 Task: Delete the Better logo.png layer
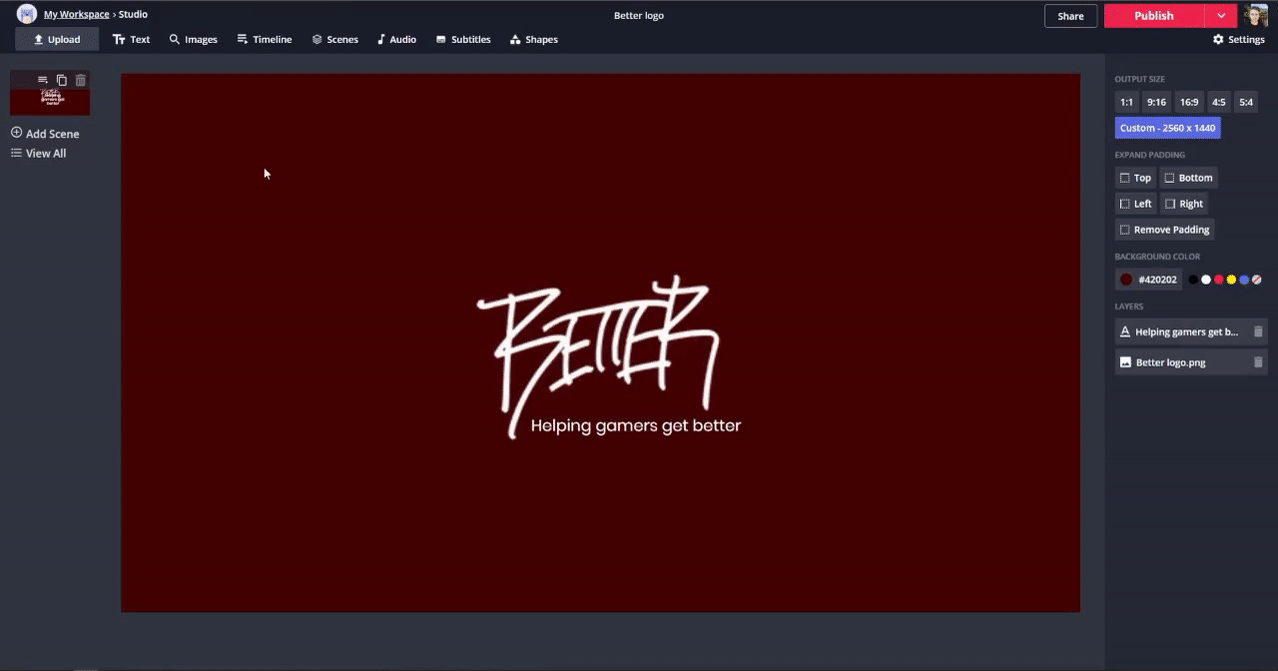[x=1258, y=363]
